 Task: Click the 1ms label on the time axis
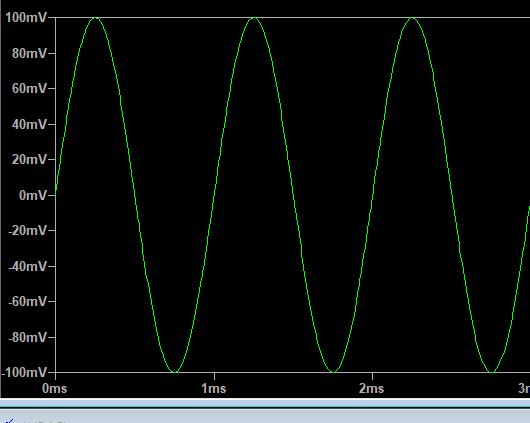point(214,388)
